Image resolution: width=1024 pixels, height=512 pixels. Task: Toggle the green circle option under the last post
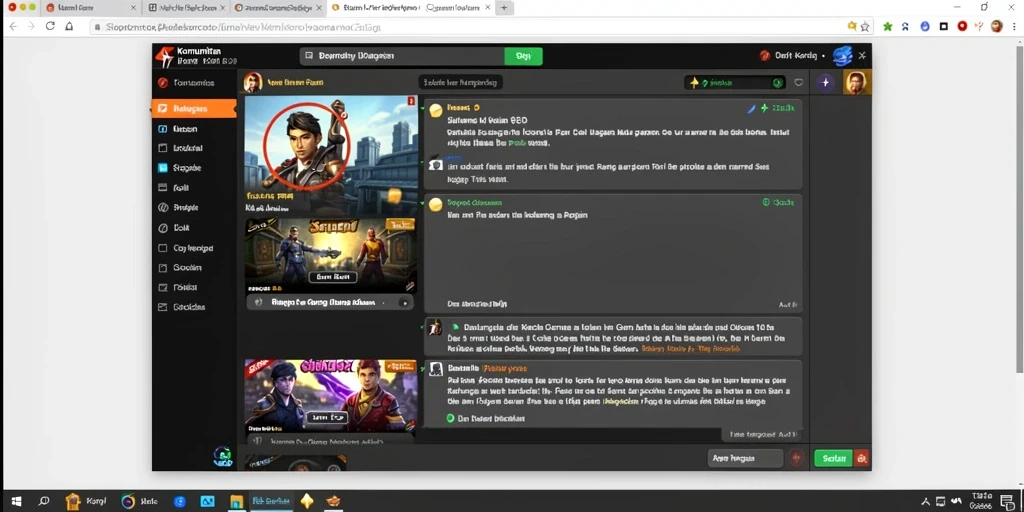[450, 418]
